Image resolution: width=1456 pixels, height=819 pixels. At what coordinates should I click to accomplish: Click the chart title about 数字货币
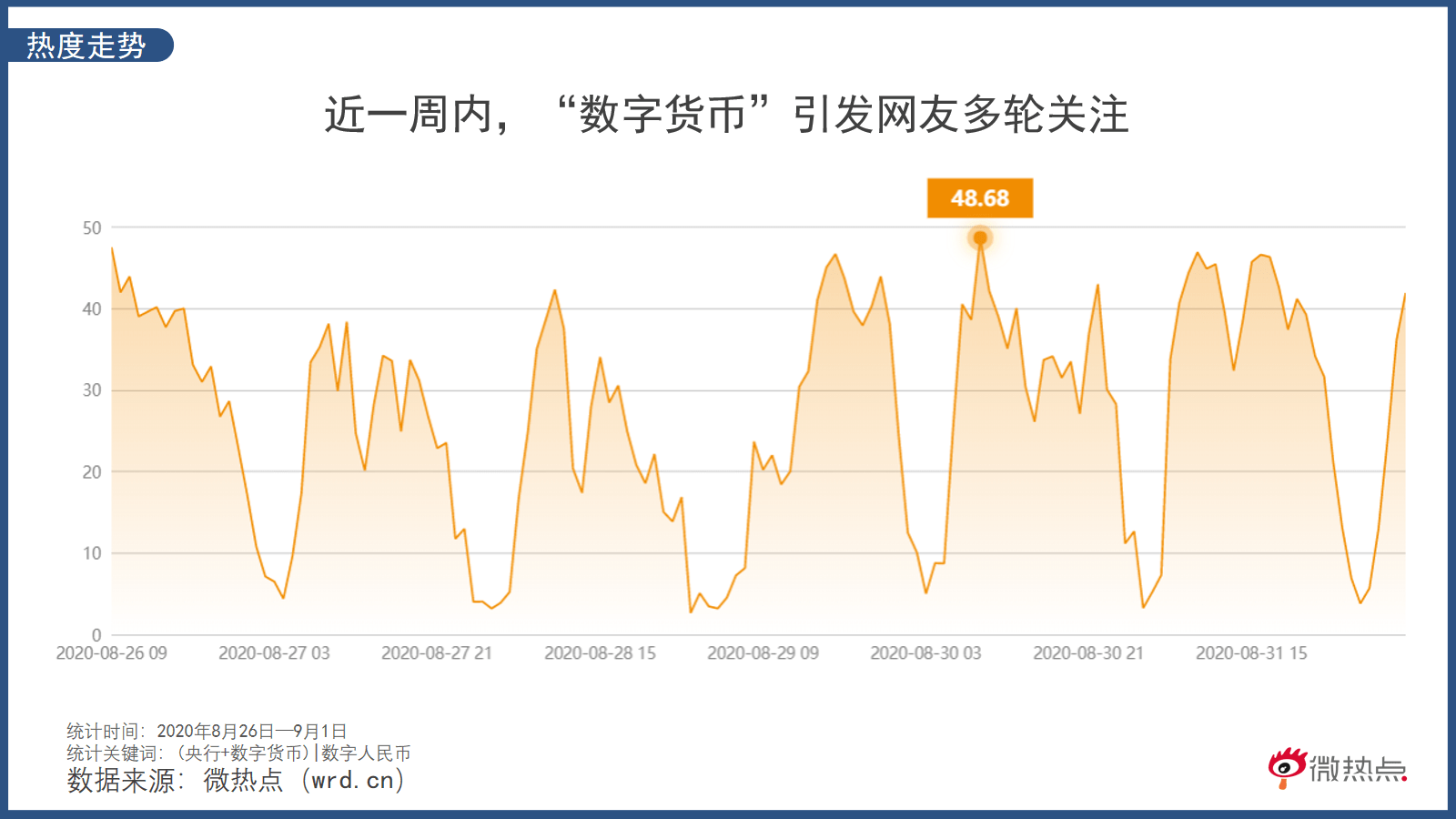(726, 115)
